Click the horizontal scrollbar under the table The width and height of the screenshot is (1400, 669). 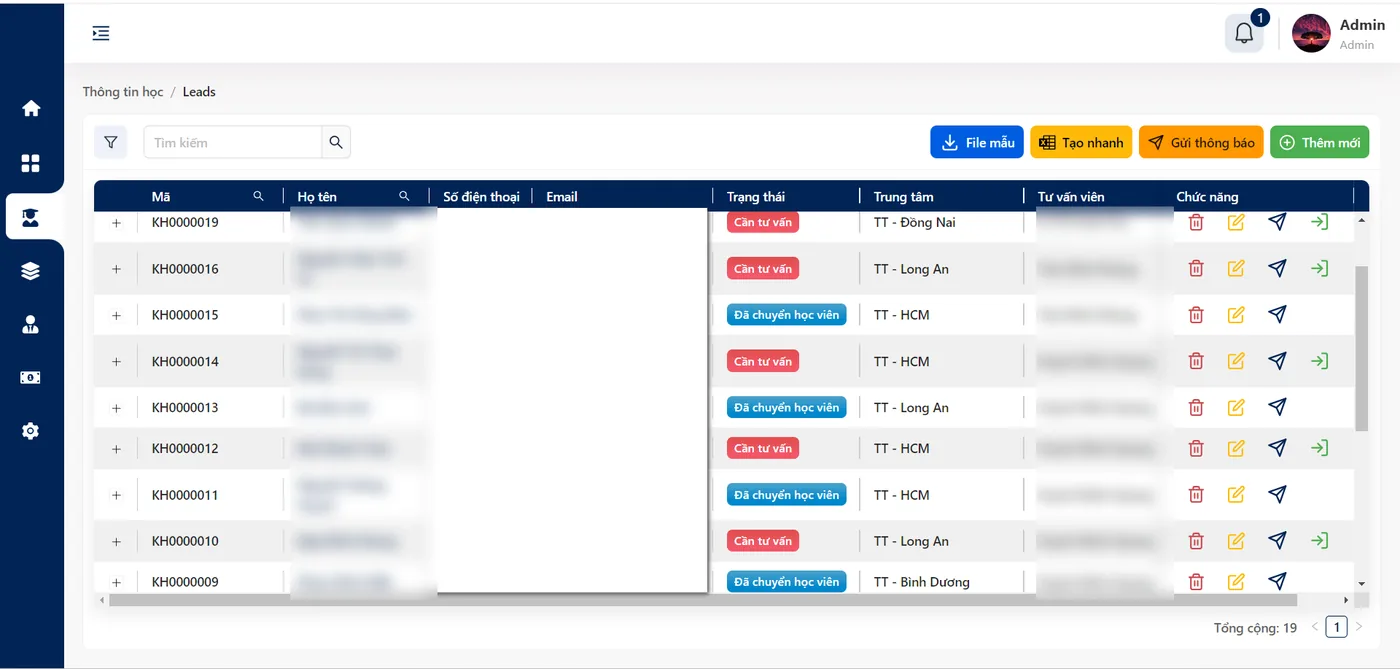tap(703, 600)
